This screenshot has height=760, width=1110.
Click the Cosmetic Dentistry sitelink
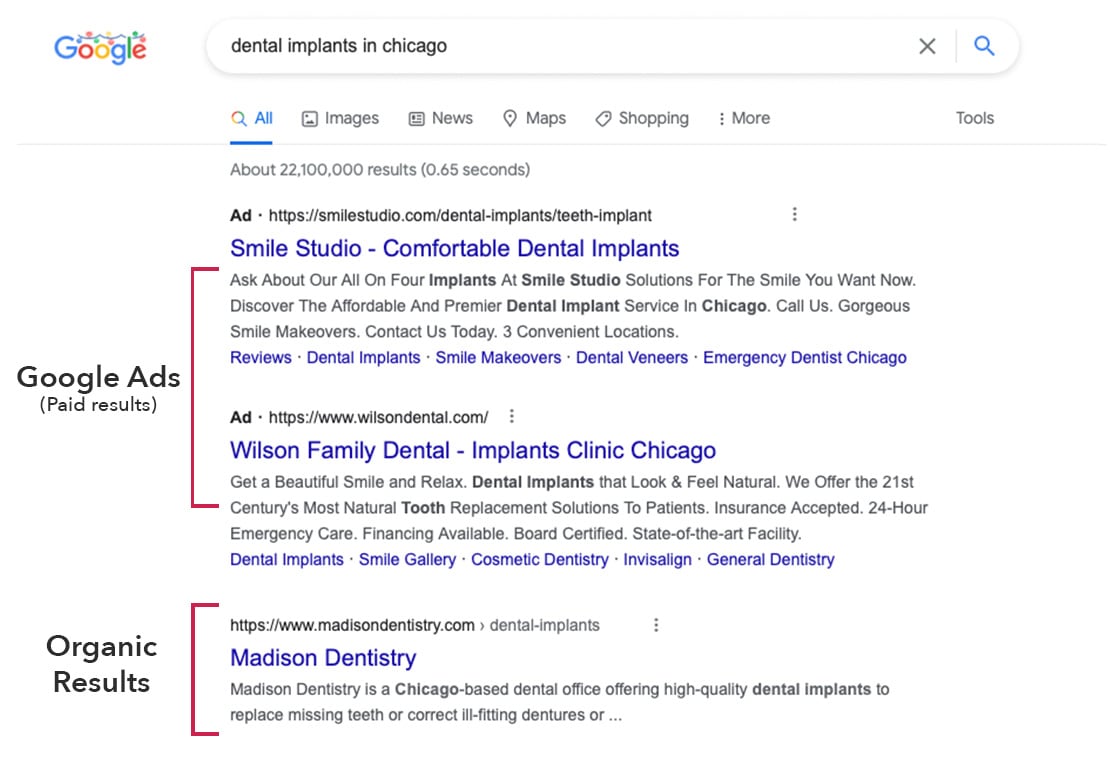click(x=539, y=560)
